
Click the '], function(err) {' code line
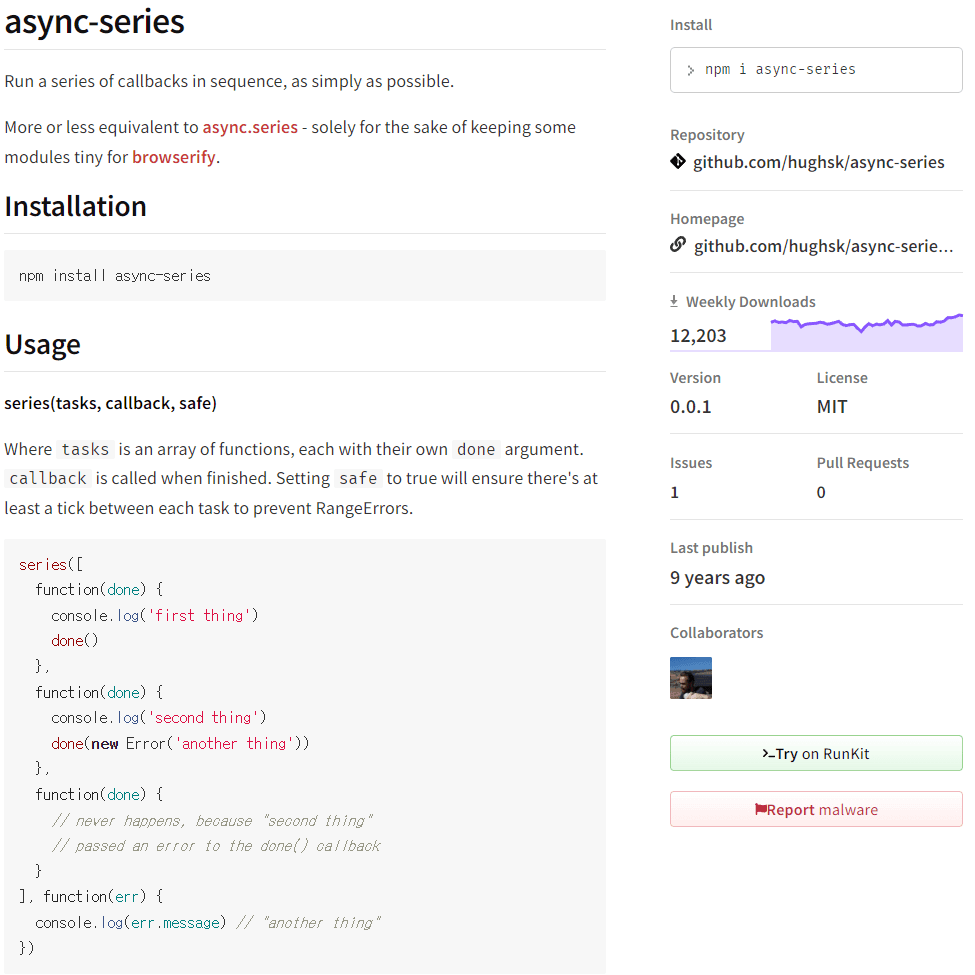coord(91,897)
